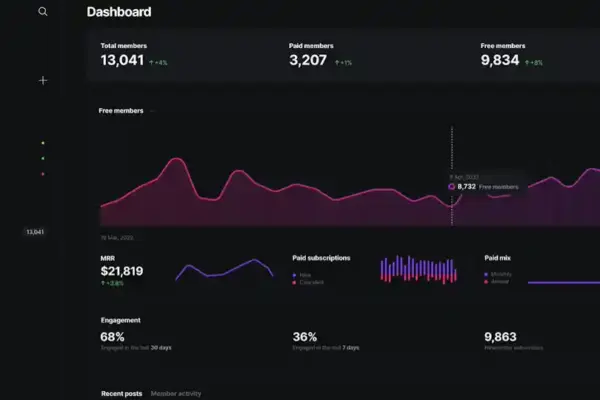Select the Total members stat card
Image resolution: width=600 pixels, height=400 pixels.
point(180,56)
